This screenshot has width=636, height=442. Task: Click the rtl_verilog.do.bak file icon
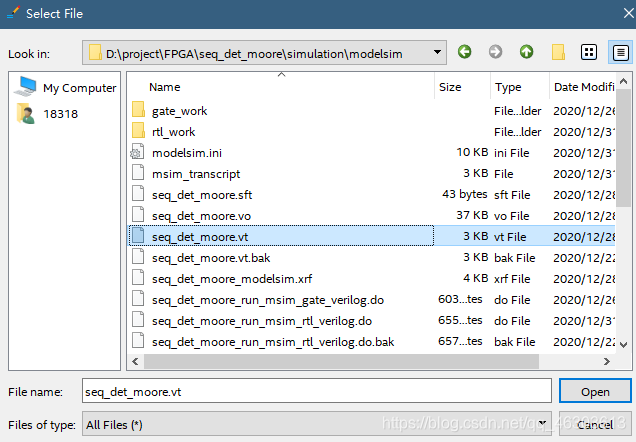coord(138,341)
